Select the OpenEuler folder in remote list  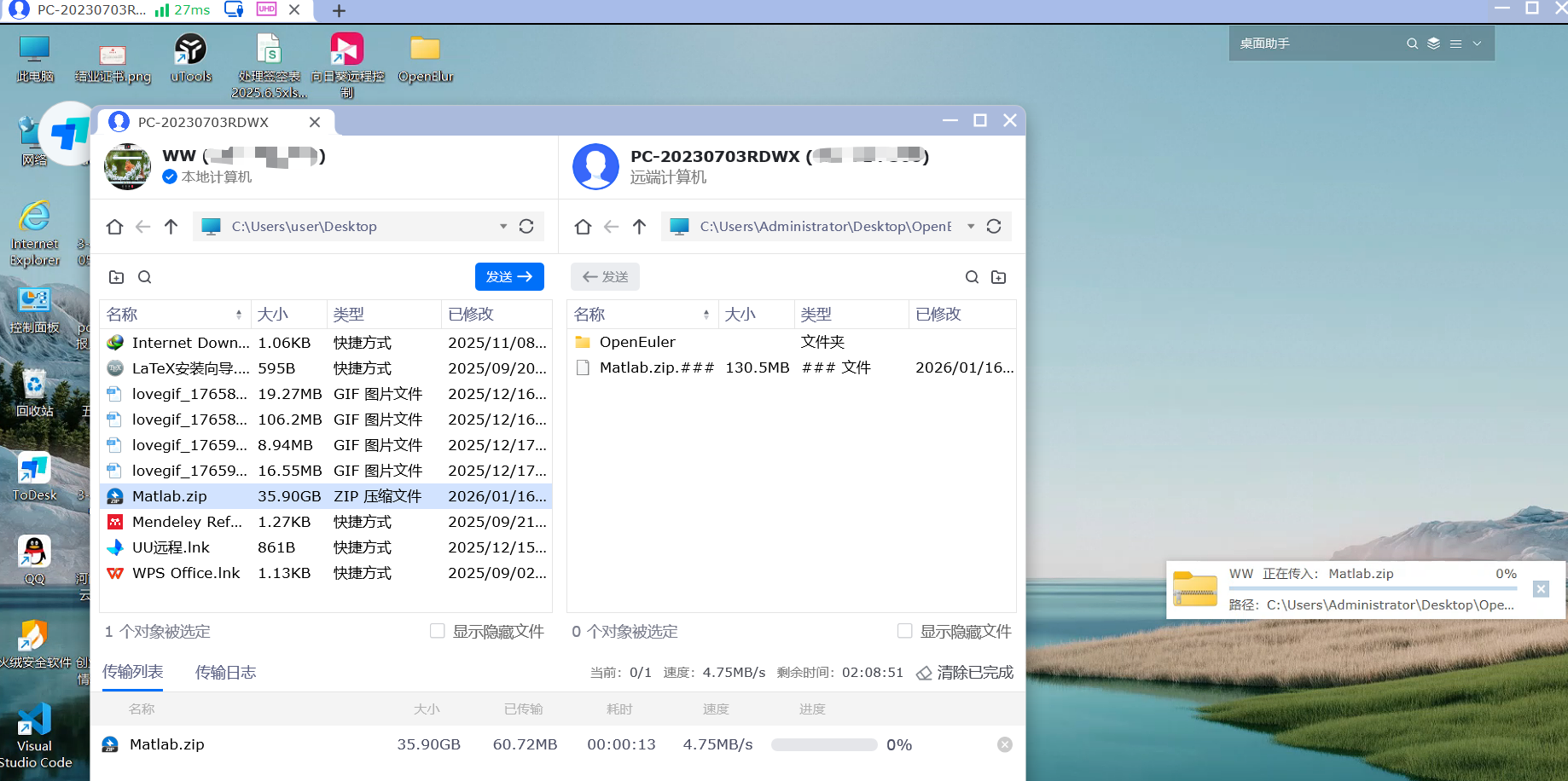click(x=637, y=342)
